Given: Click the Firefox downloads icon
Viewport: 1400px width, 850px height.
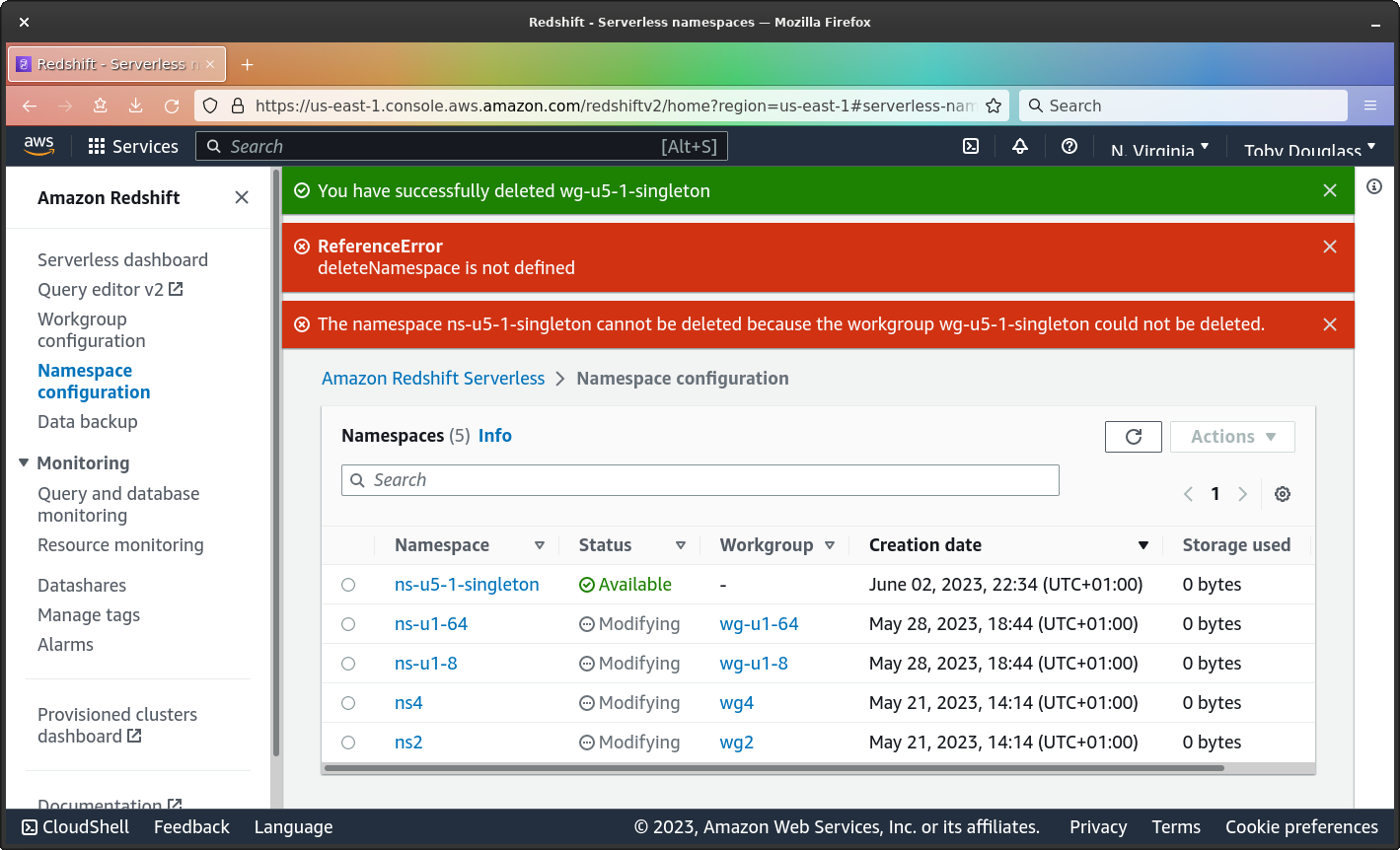Looking at the screenshot, I should coord(136,106).
